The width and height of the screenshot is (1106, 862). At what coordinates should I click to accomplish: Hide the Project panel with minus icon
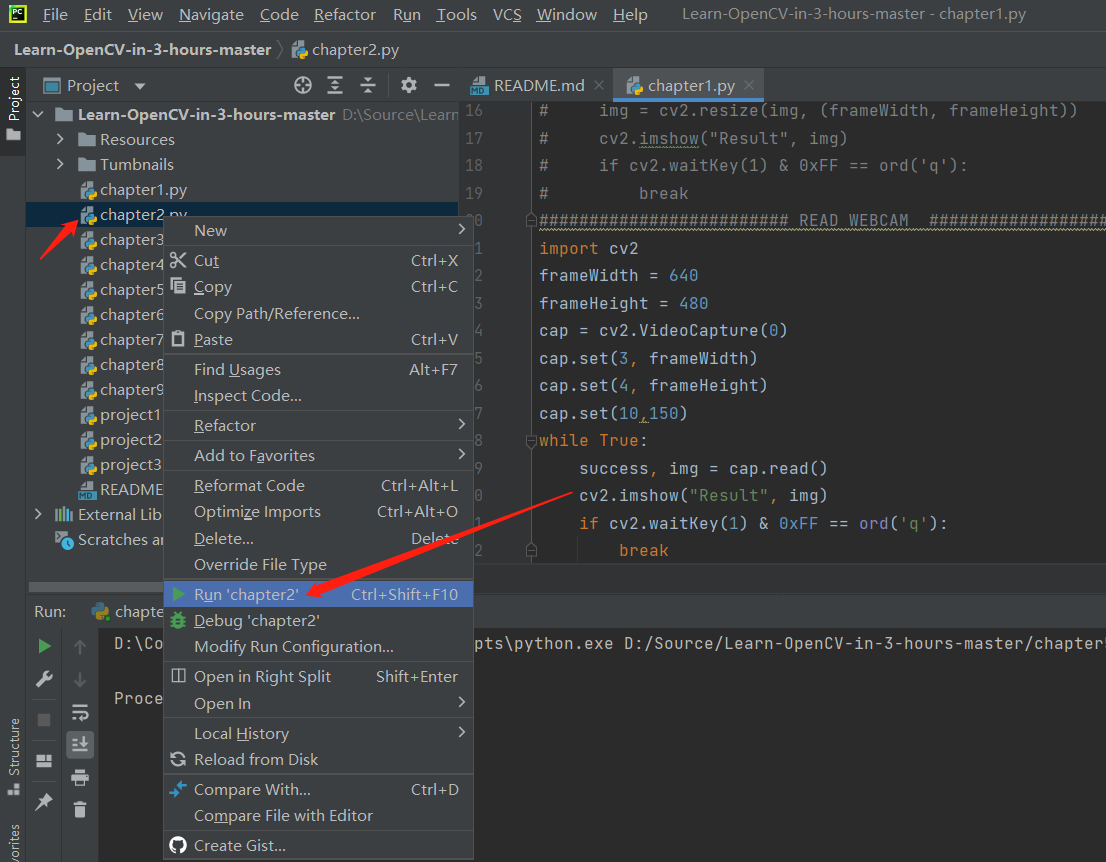tap(442, 85)
